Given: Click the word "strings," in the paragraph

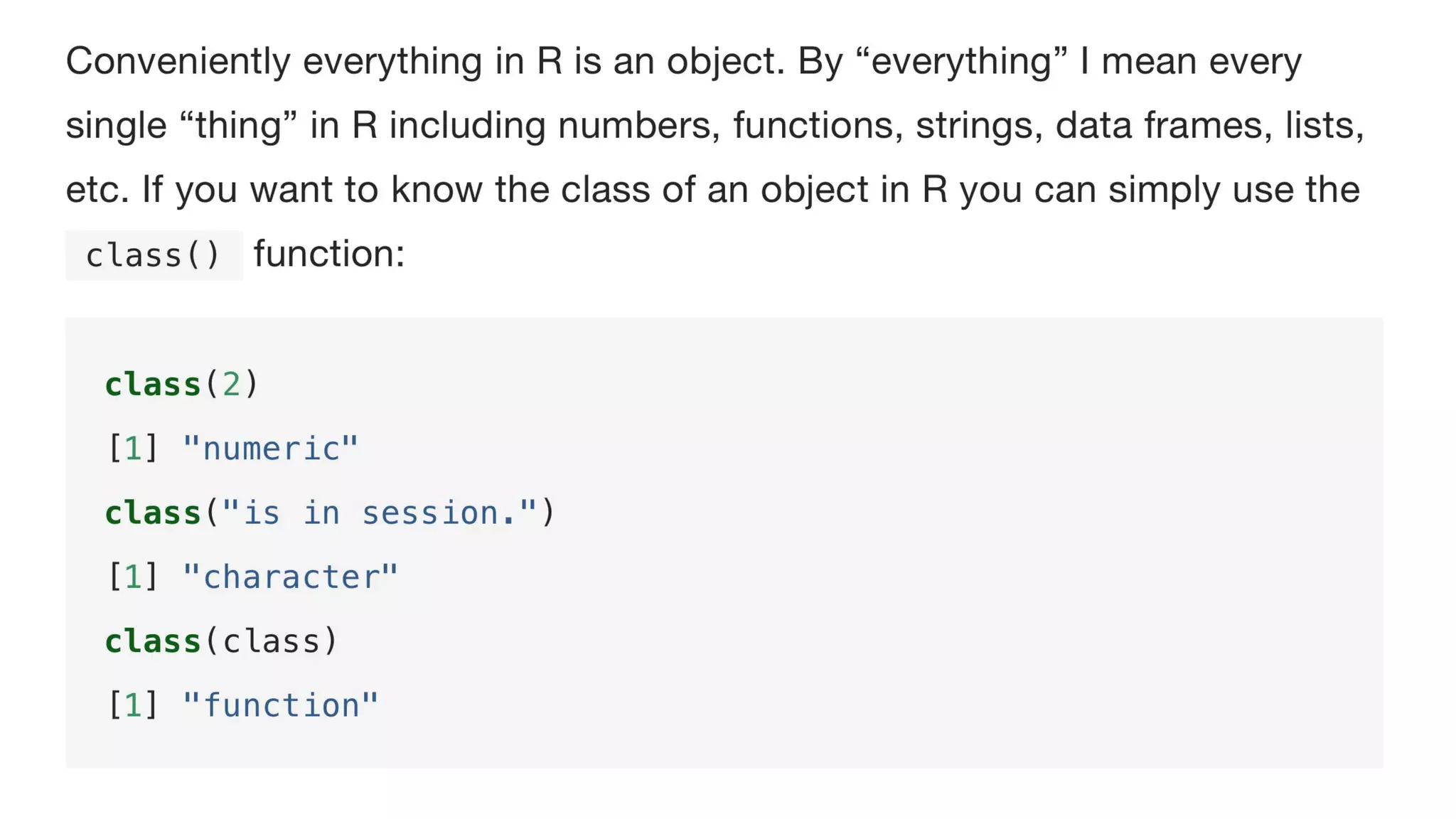Looking at the screenshot, I should (x=979, y=126).
